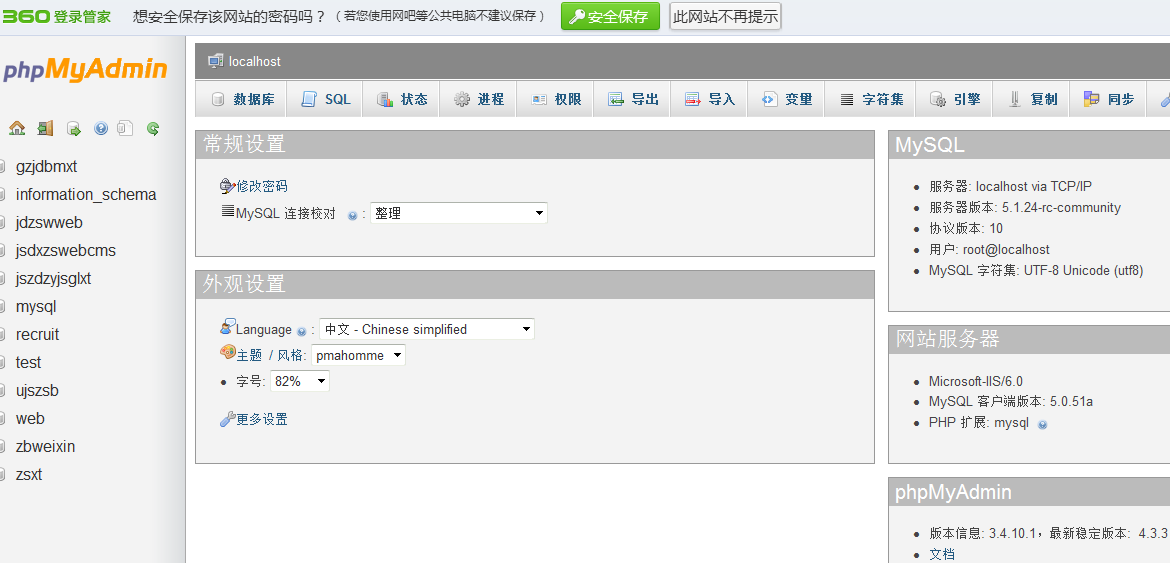Open the web database
Viewport: 1170px width, 563px height.
coord(30,418)
